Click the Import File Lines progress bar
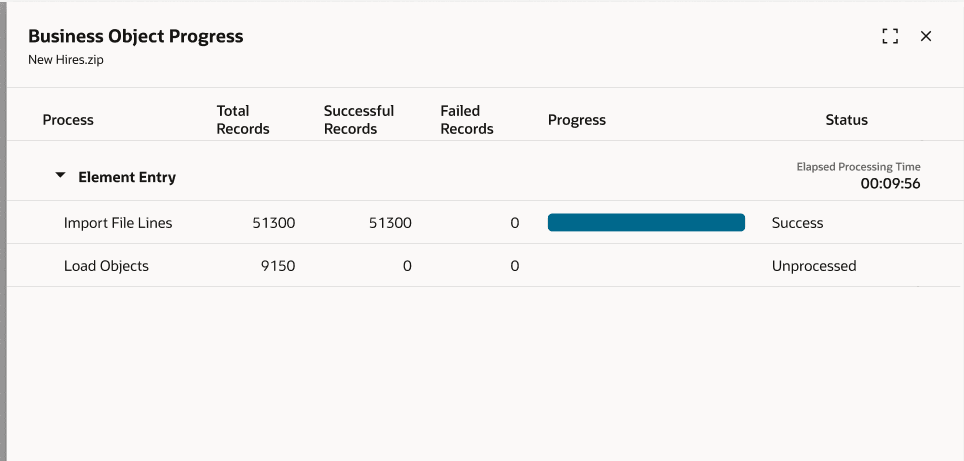 (x=646, y=223)
